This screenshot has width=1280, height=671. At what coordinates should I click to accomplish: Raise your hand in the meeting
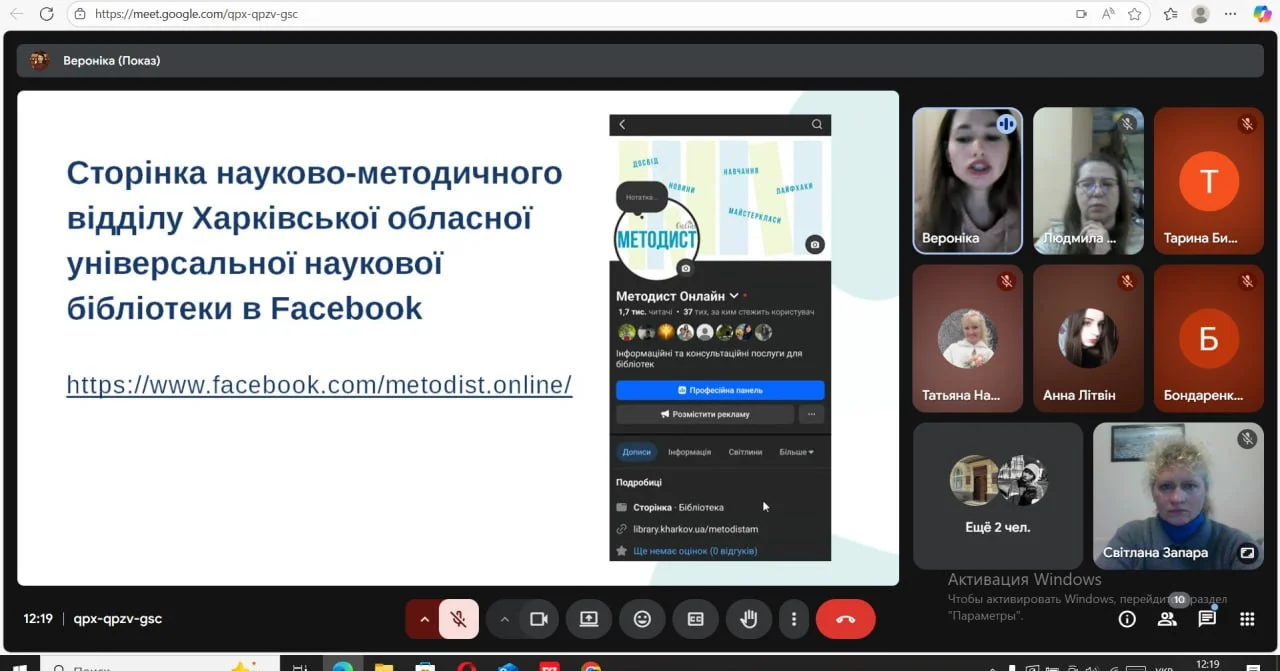pyautogui.click(x=748, y=619)
